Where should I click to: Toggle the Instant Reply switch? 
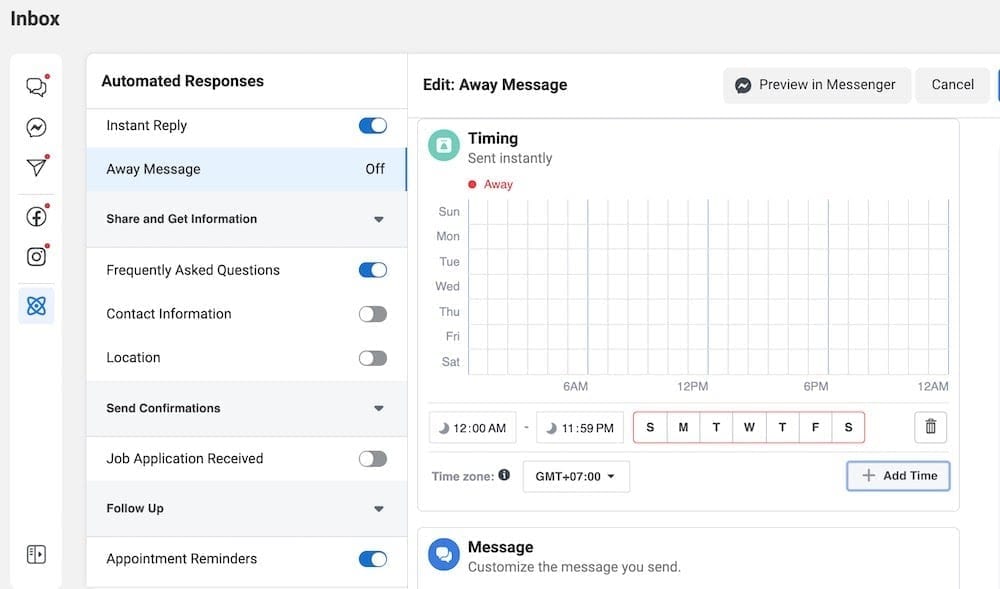(373, 126)
